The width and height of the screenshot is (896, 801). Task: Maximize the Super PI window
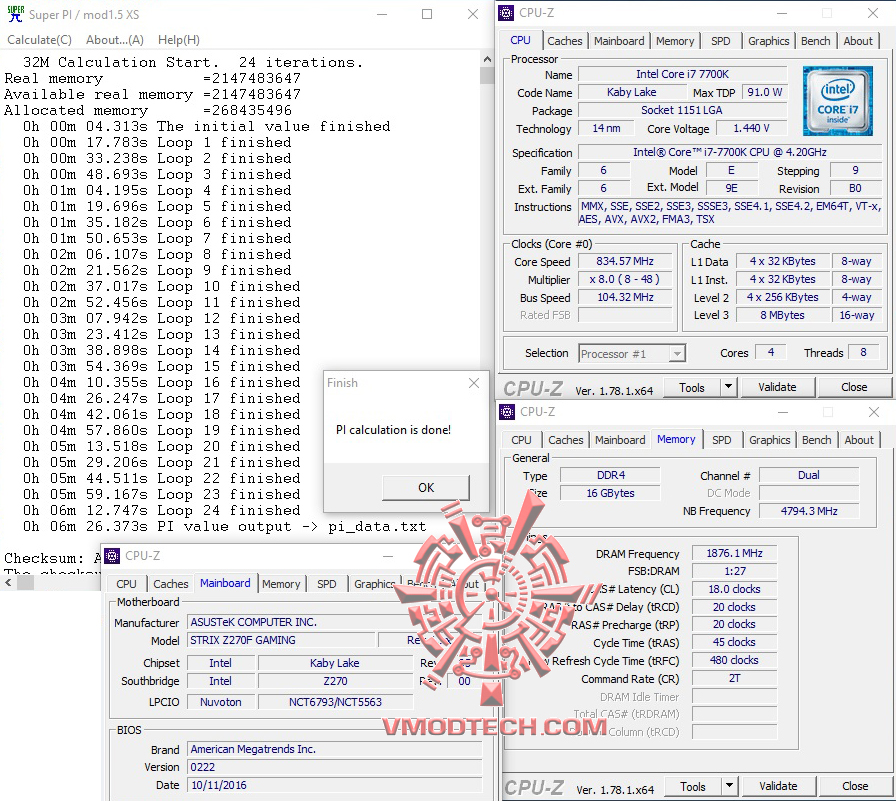pos(427,14)
